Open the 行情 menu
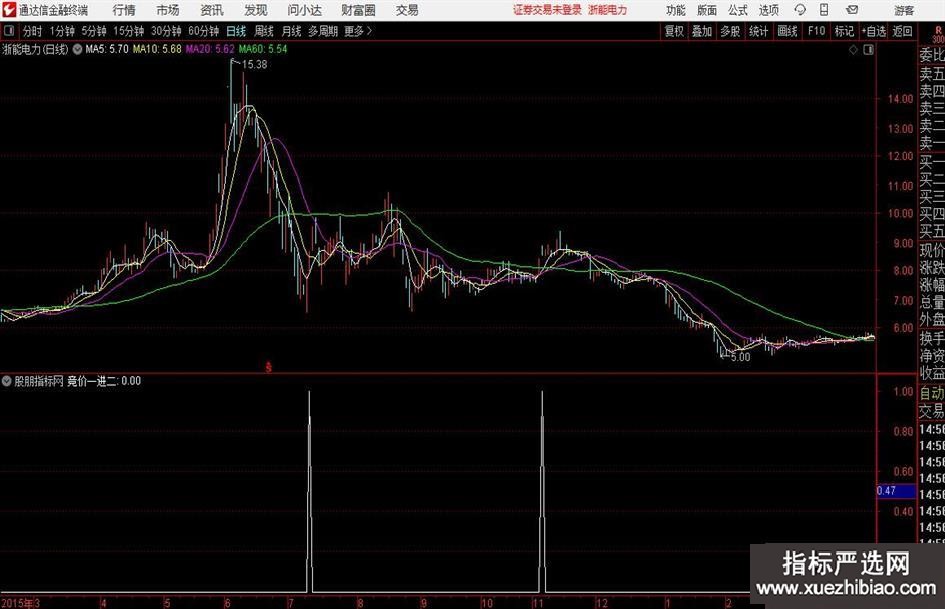 (124, 10)
